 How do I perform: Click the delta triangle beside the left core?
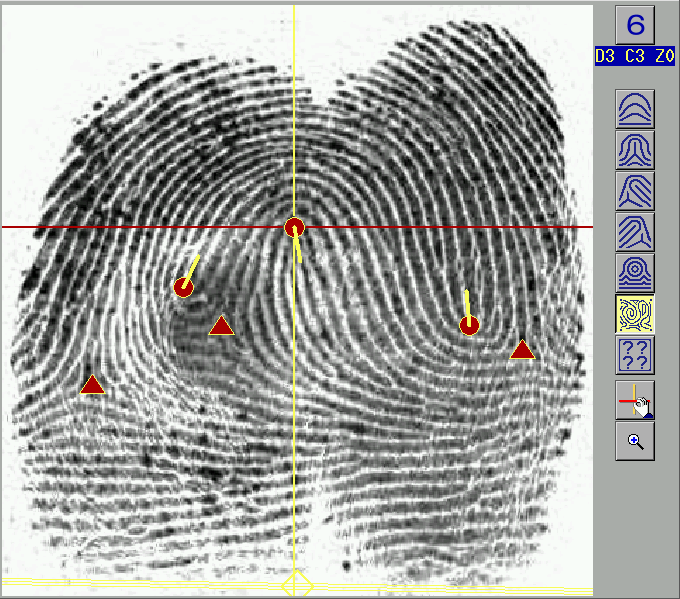[222, 326]
